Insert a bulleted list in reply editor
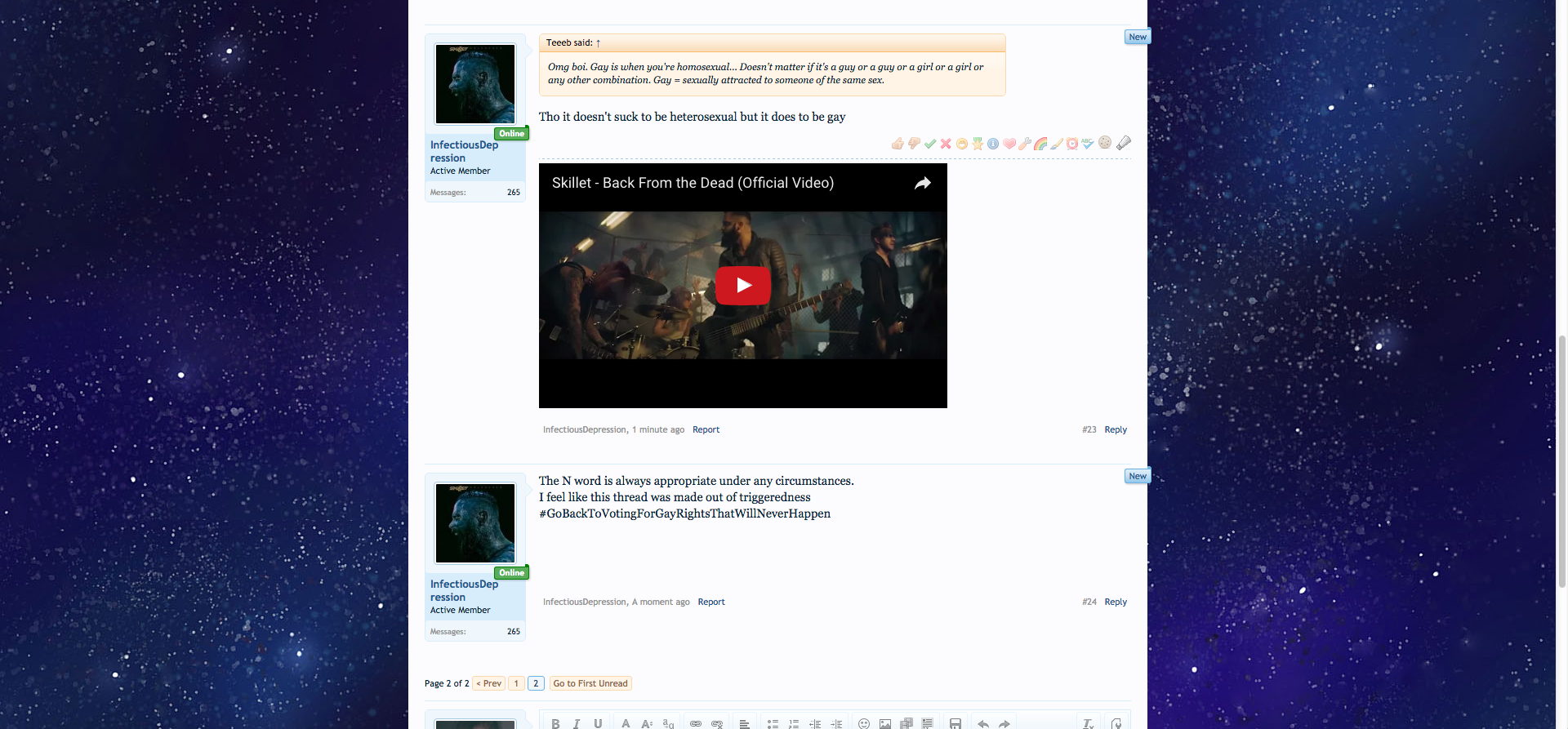This screenshot has height=729, width=1568. (773, 723)
